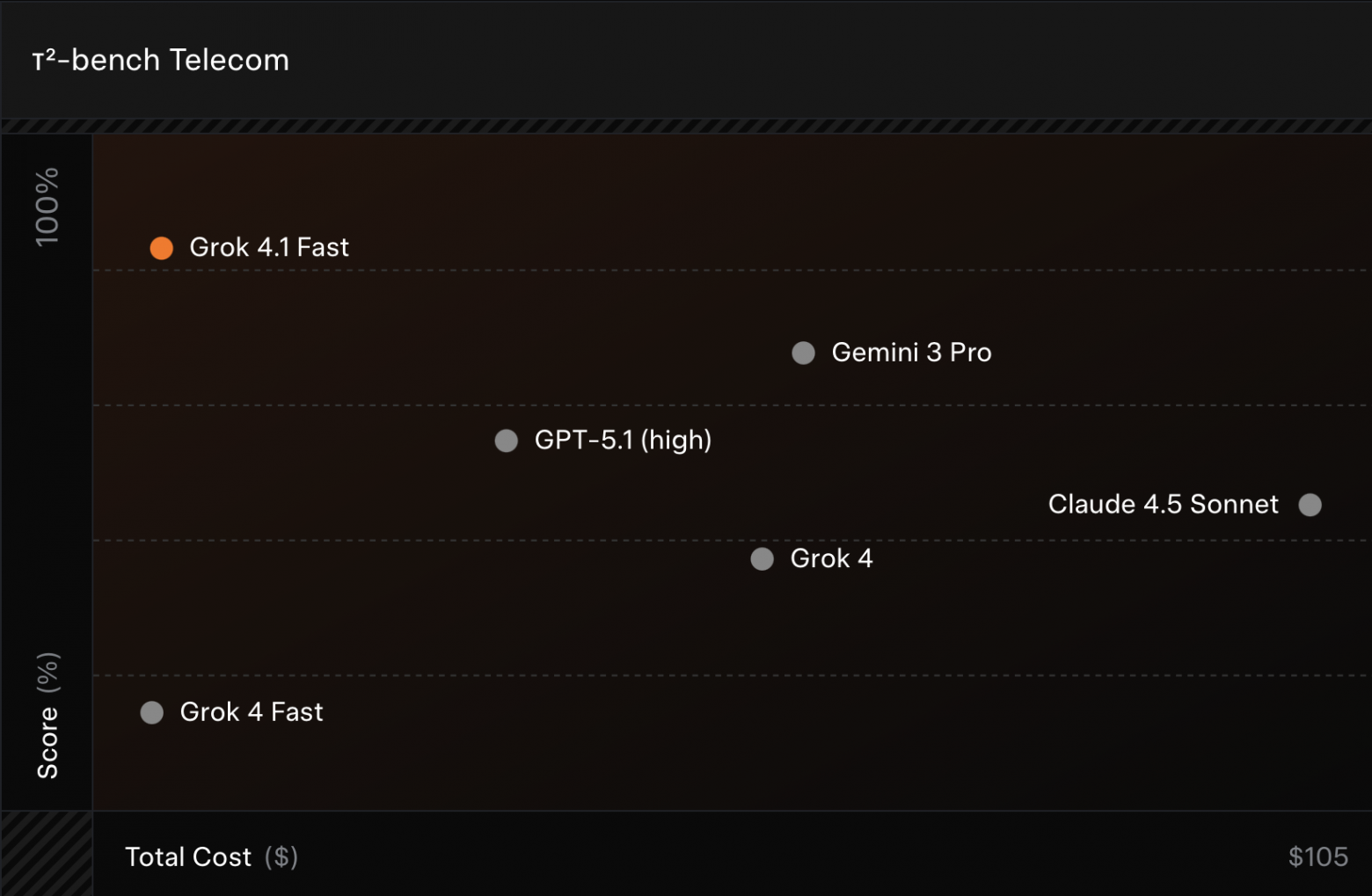Select the Grok 4 Fast data point dot
This screenshot has width=1372, height=896.
click(x=152, y=712)
